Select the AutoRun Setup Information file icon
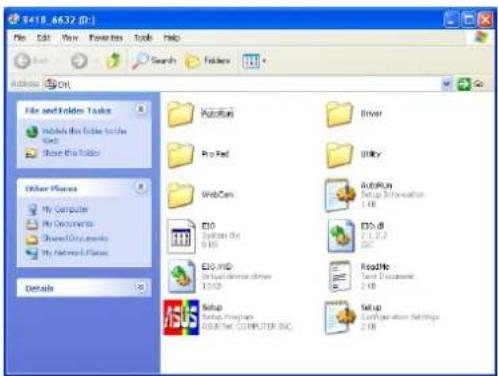 coord(341,195)
